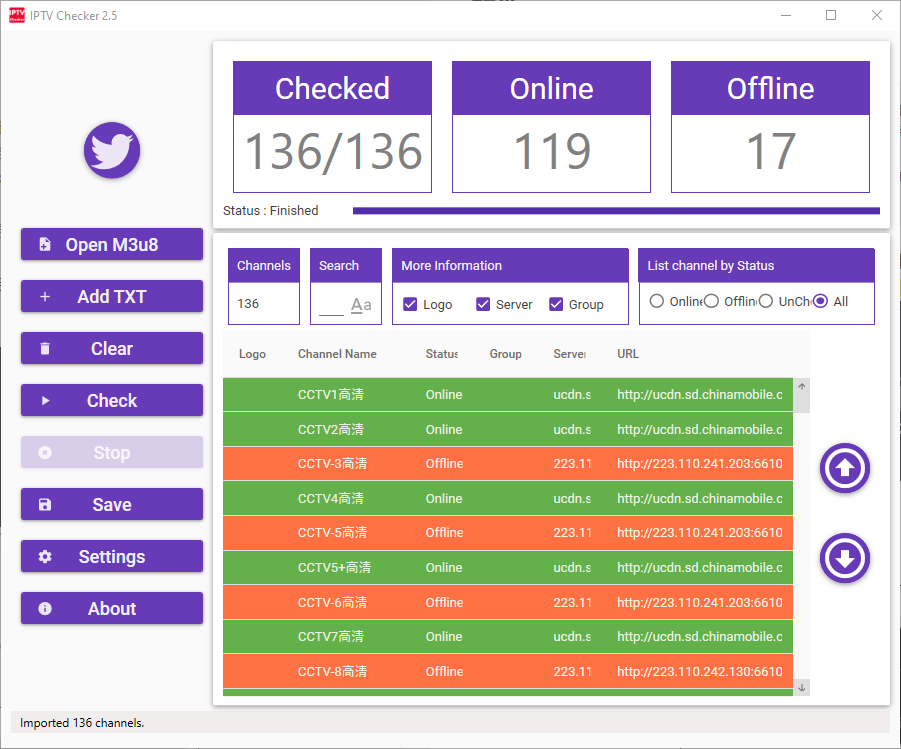This screenshot has width=901, height=749.
Task: Click the URL column header
Action: pos(628,354)
